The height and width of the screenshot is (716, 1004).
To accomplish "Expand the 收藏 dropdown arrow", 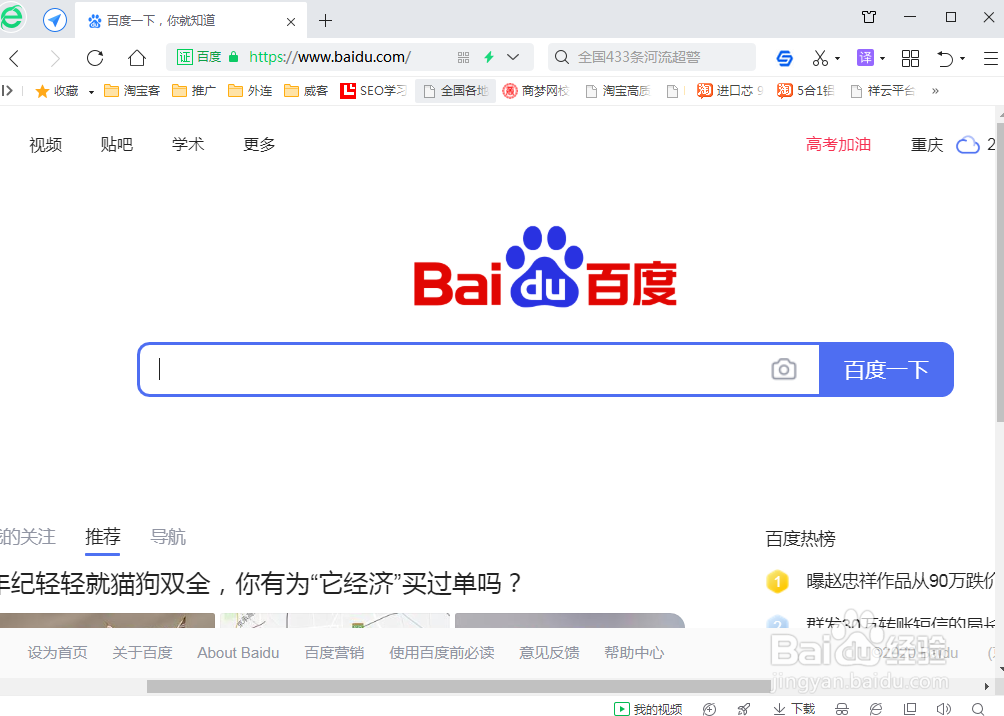I will point(91,92).
